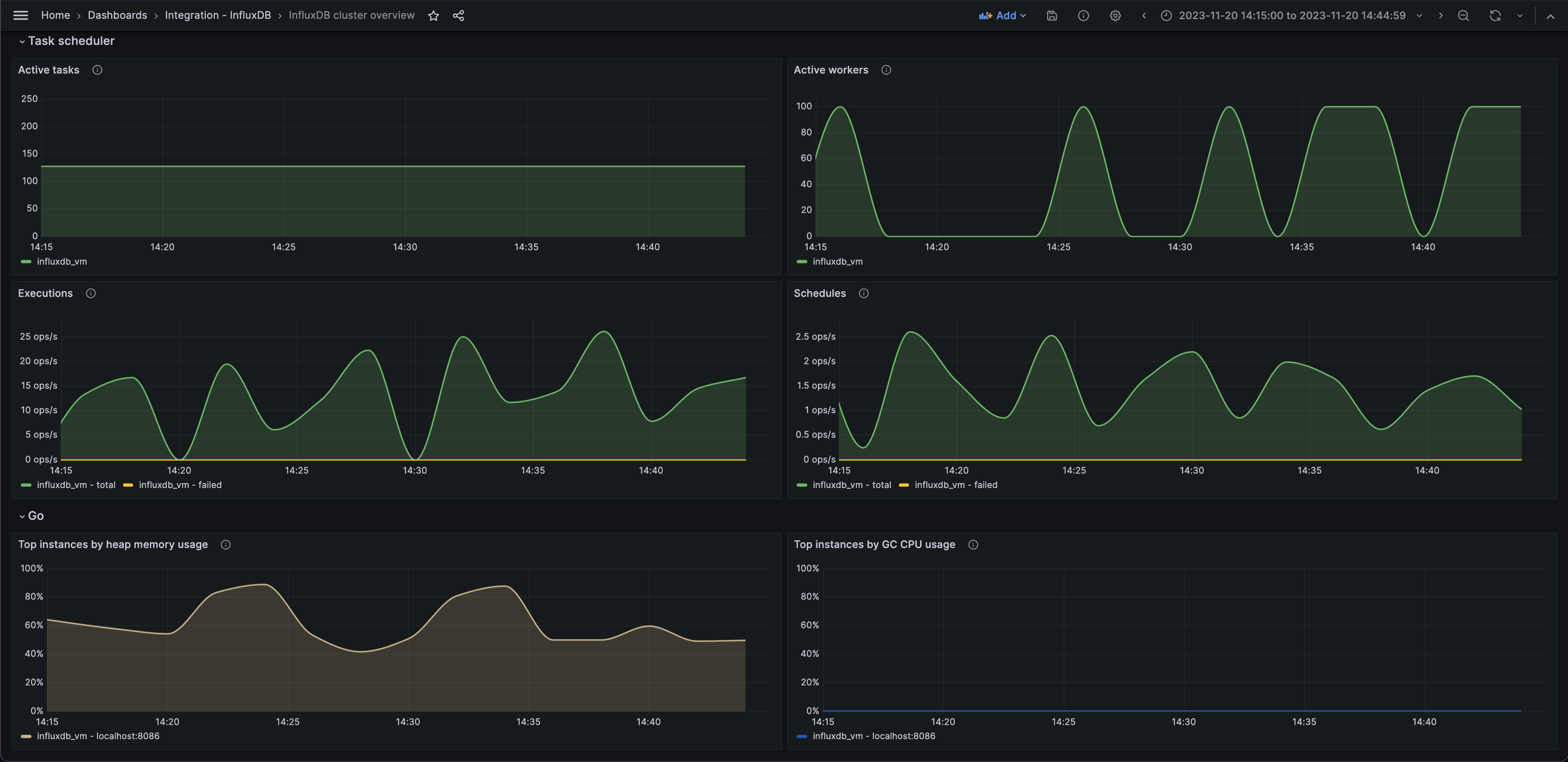Select the Dashboards breadcrumb

117,15
